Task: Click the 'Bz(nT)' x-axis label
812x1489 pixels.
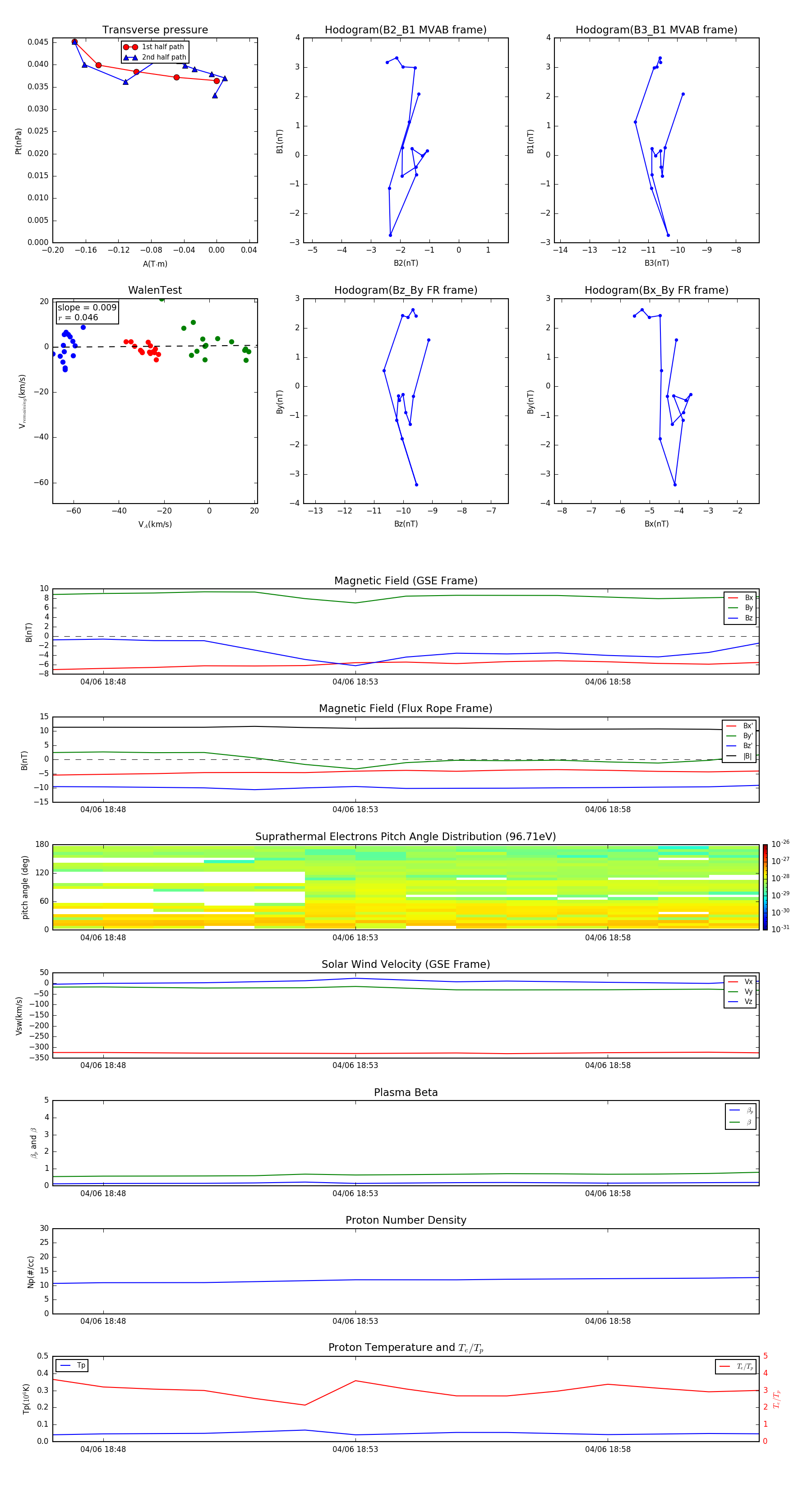Action: click(406, 524)
